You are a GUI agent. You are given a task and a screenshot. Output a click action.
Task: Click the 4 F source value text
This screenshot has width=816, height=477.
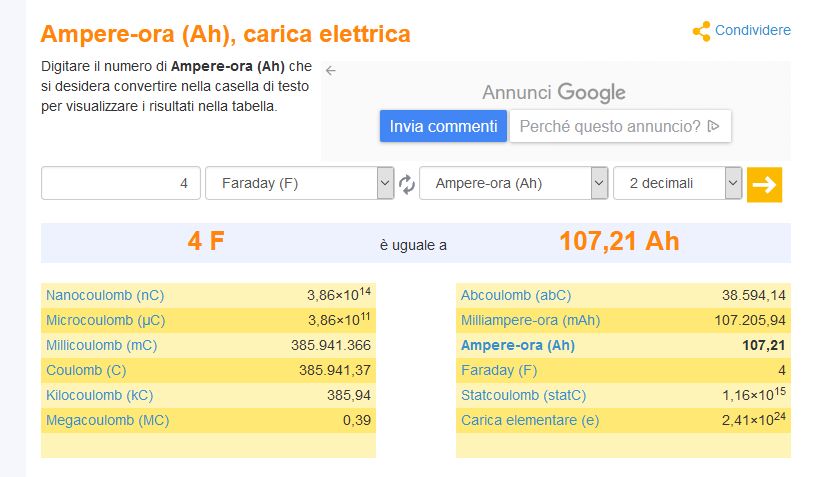[206, 241]
